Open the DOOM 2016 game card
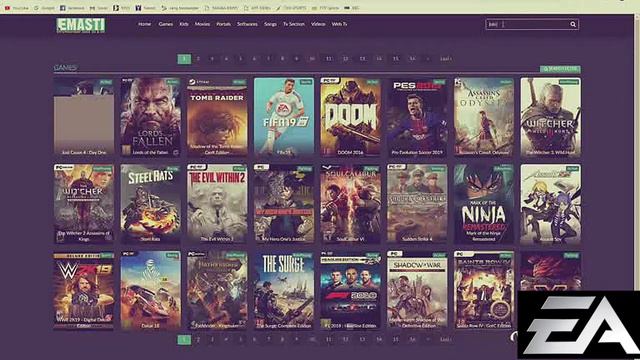The width and height of the screenshot is (640, 360). [x=351, y=117]
